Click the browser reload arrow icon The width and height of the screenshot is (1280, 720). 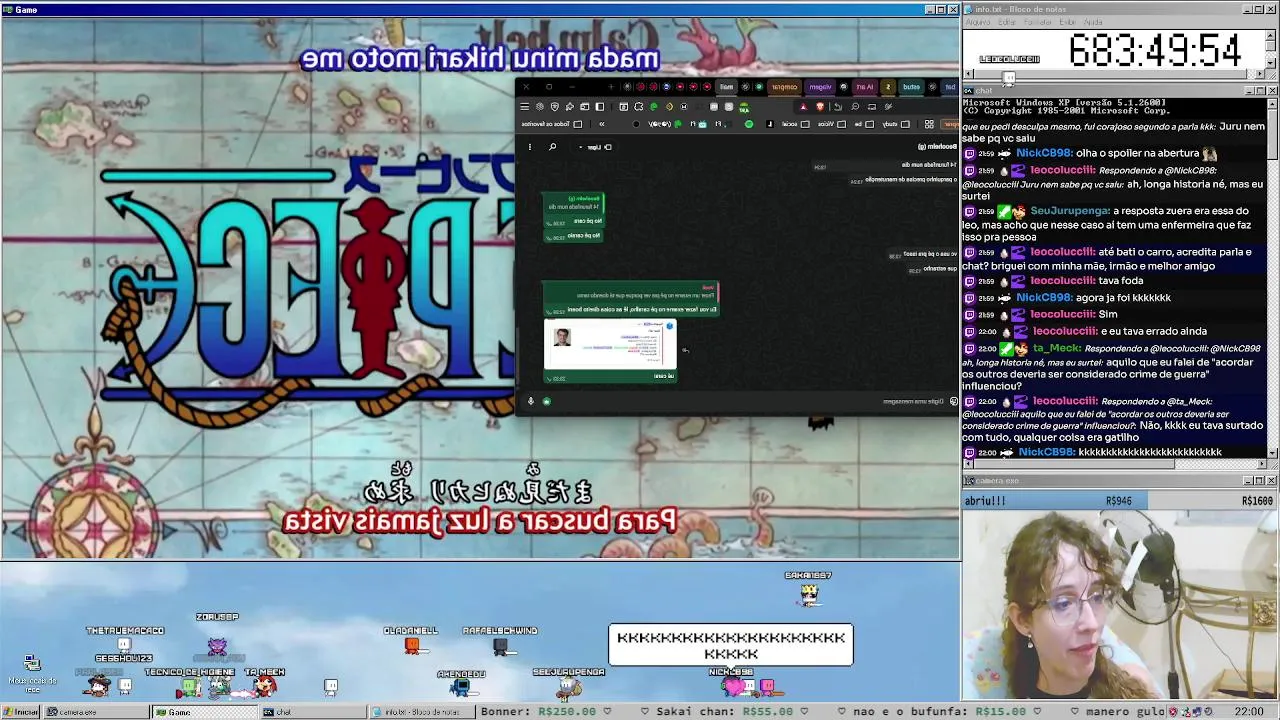838,107
